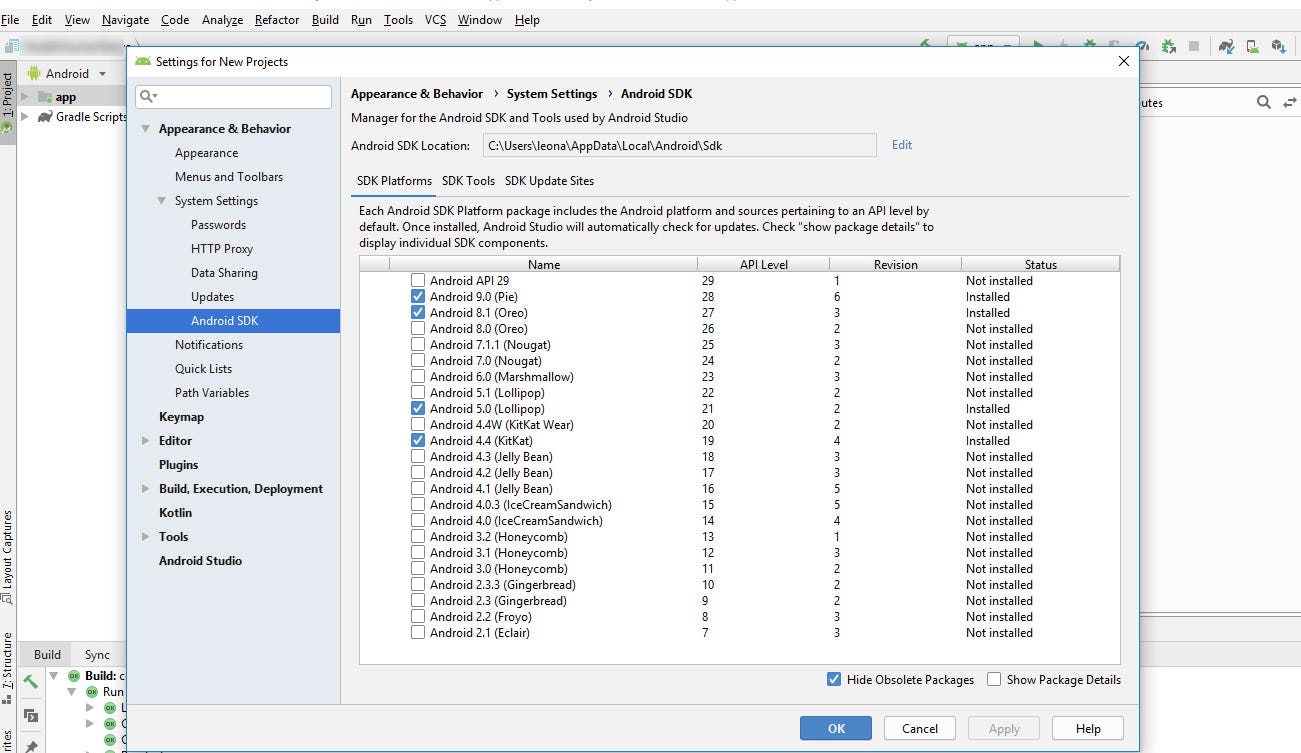Click the green hammer icon in Build panel
The height and width of the screenshot is (753, 1301).
[x=30, y=682]
